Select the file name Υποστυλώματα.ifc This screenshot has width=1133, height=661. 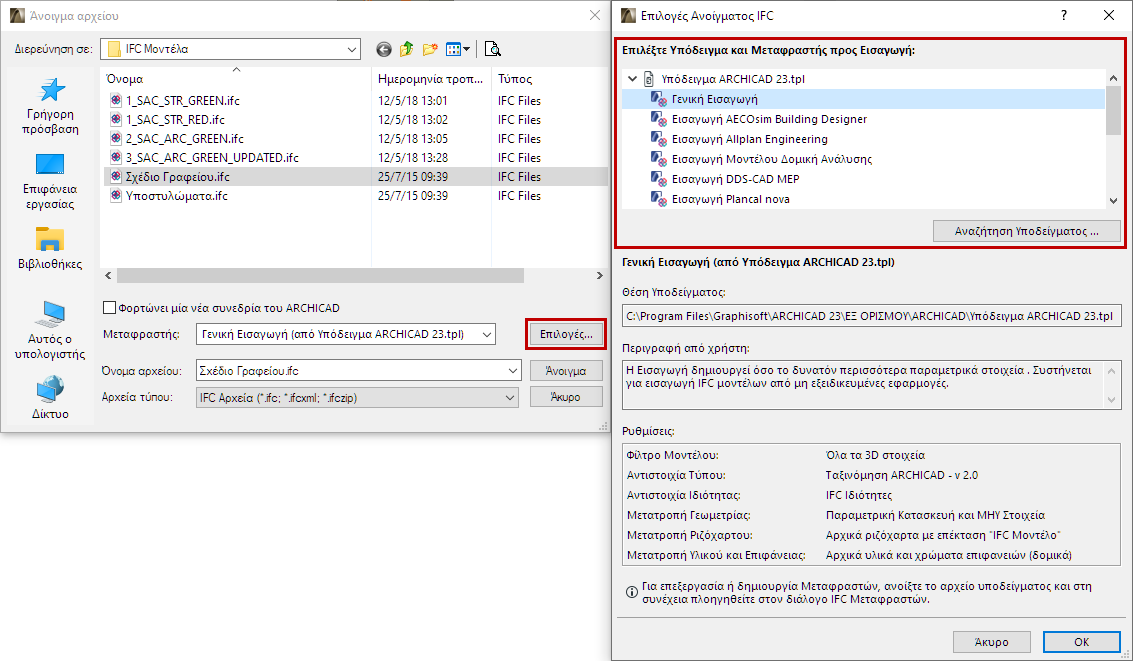coord(176,196)
